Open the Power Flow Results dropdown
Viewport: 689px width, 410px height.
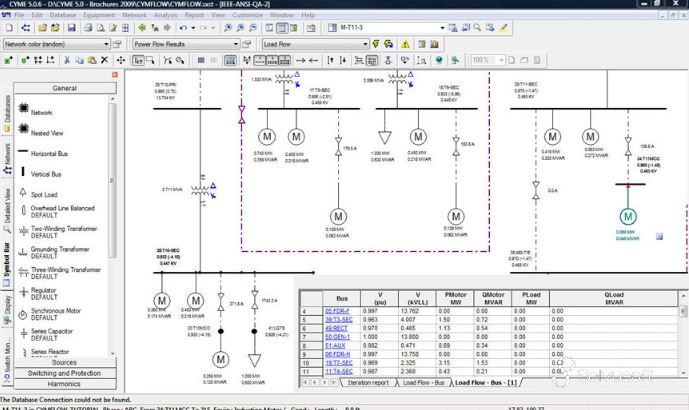coord(186,44)
